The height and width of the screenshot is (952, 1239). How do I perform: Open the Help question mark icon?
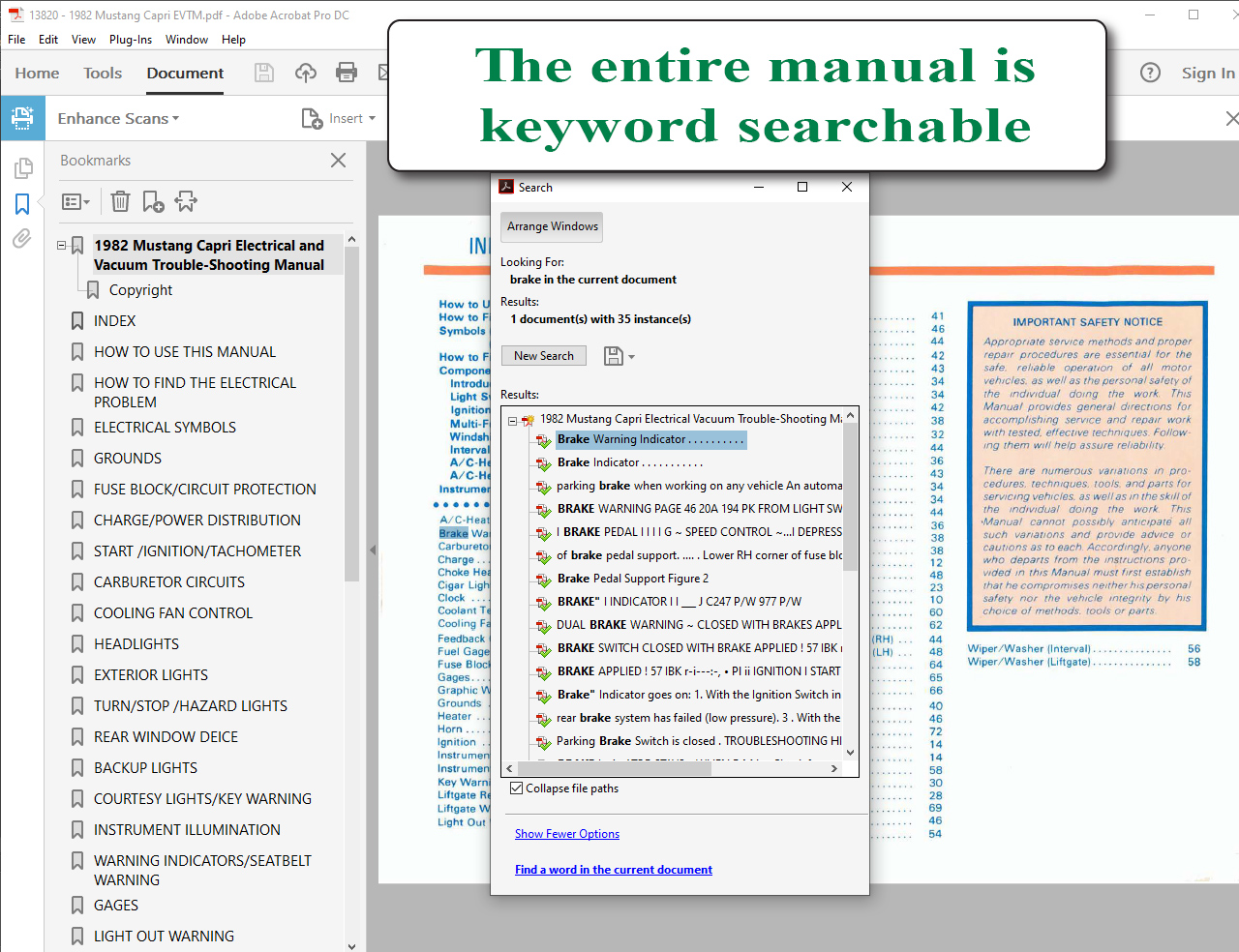[x=1150, y=73]
